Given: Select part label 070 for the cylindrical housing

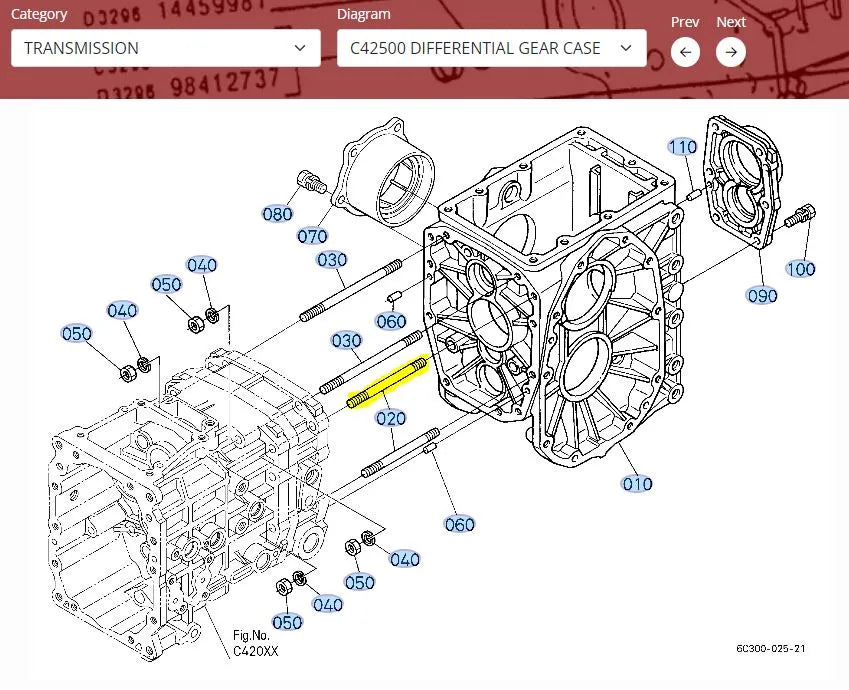Looking at the screenshot, I should point(312,236).
